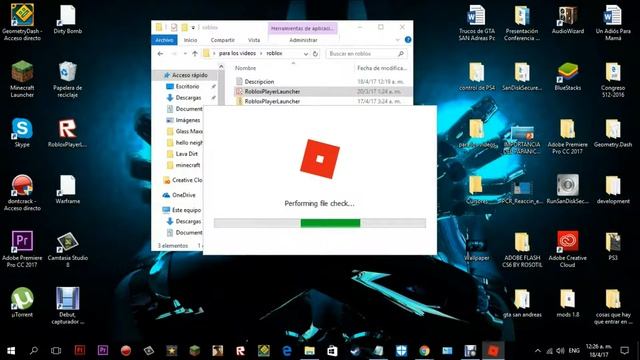Select Herramientas de aplicación tab
The image size is (640, 360).
click(302, 28)
